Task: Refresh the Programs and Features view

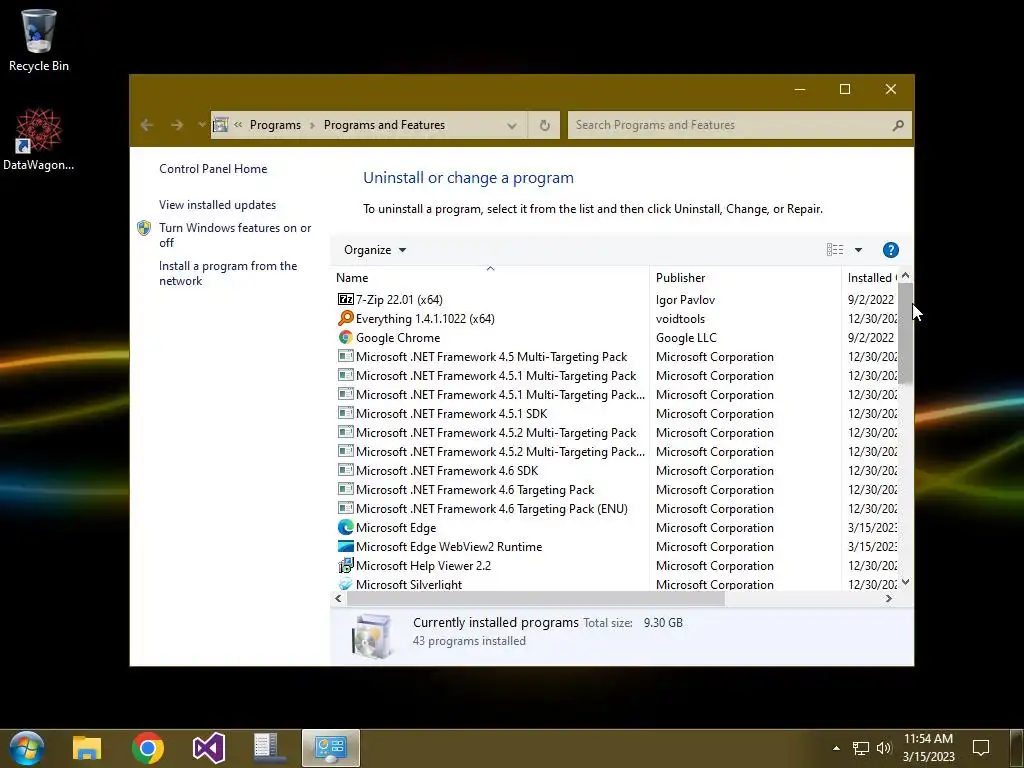Action: click(x=544, y=125)
